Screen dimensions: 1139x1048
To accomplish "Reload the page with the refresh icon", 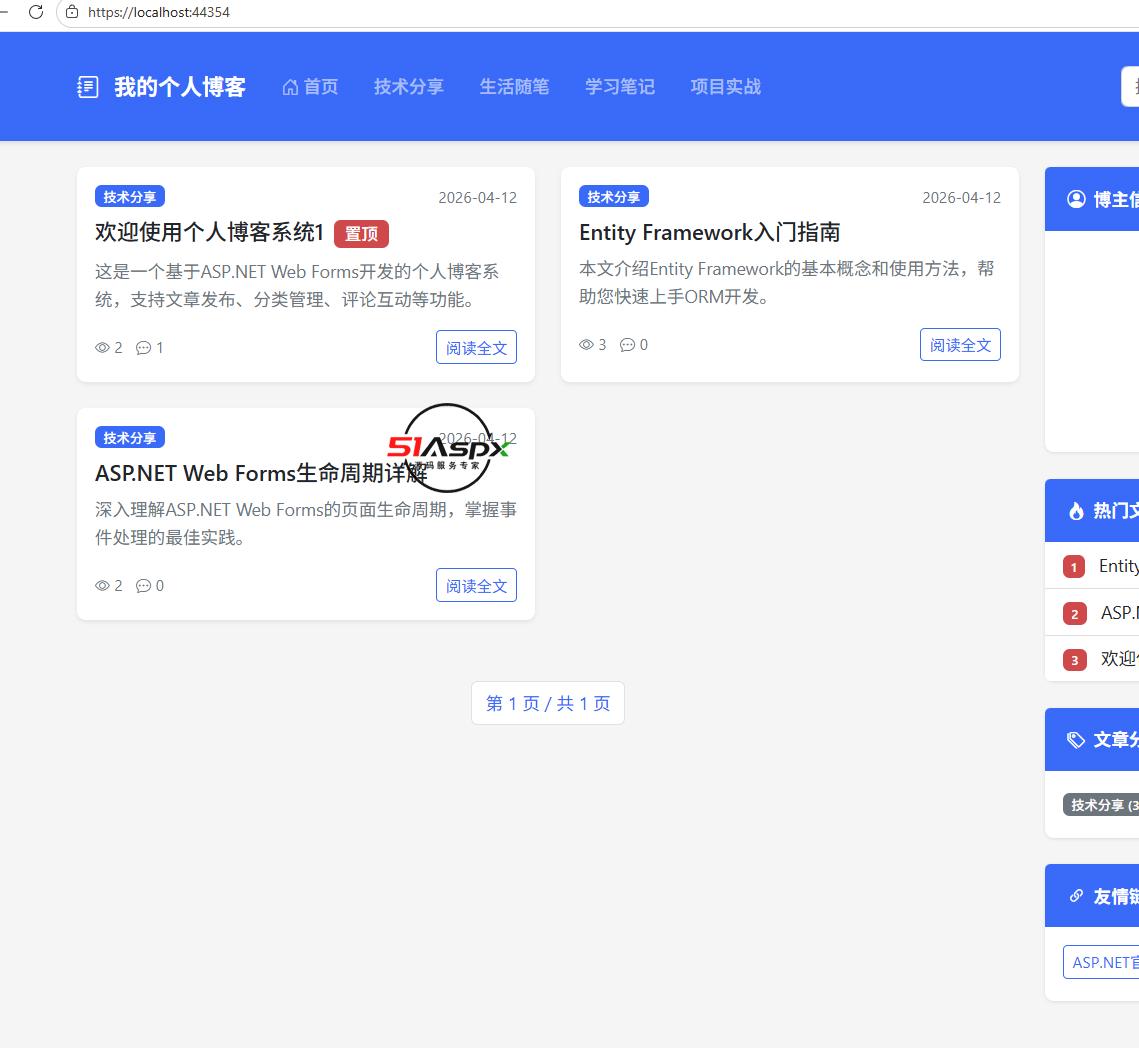I will [36, 12].
